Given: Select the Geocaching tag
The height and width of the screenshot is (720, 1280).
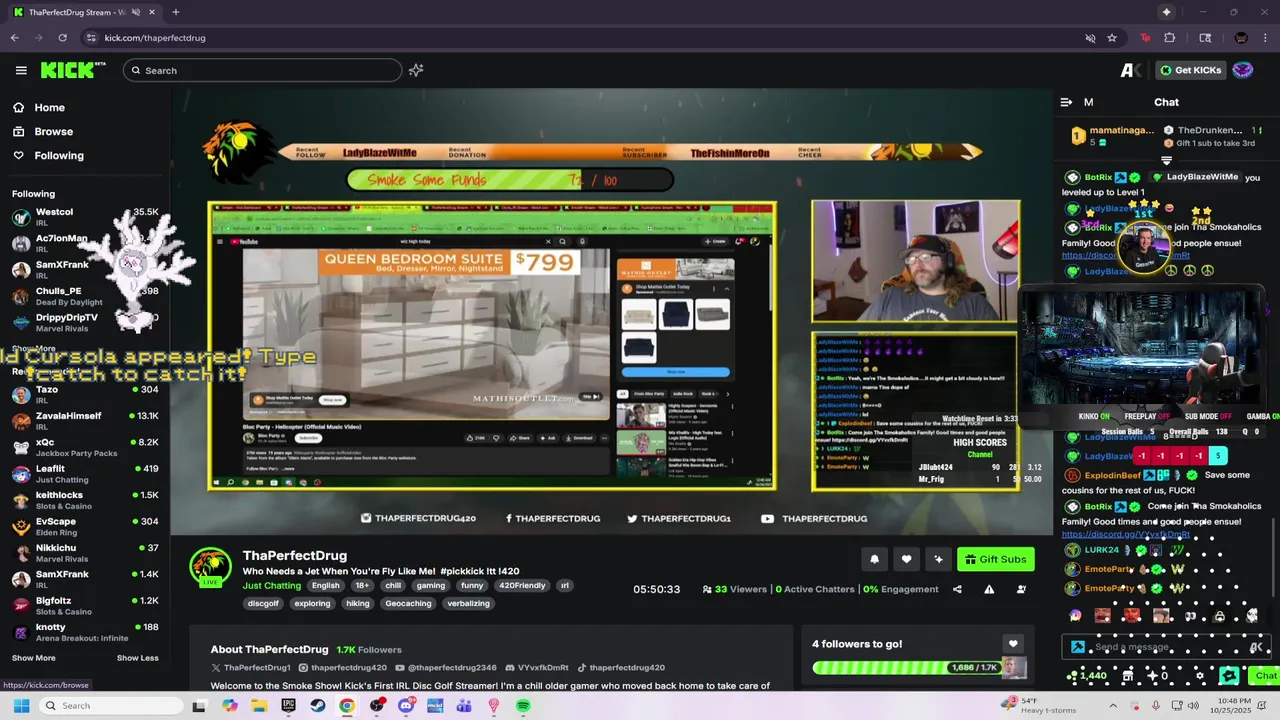Looking at the screenshot, I should click(x=408, y=603).
